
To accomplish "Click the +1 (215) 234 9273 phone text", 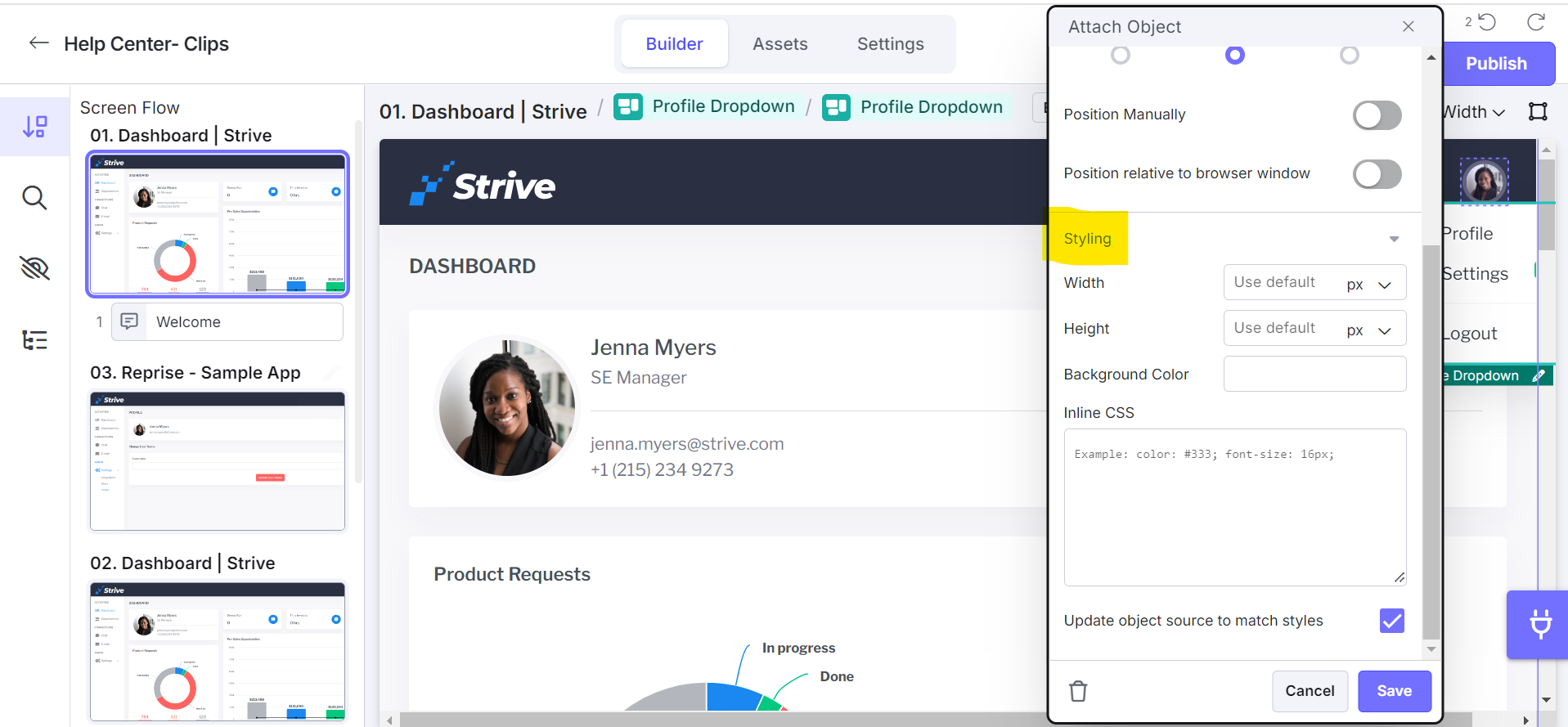I will click(662, 470).
